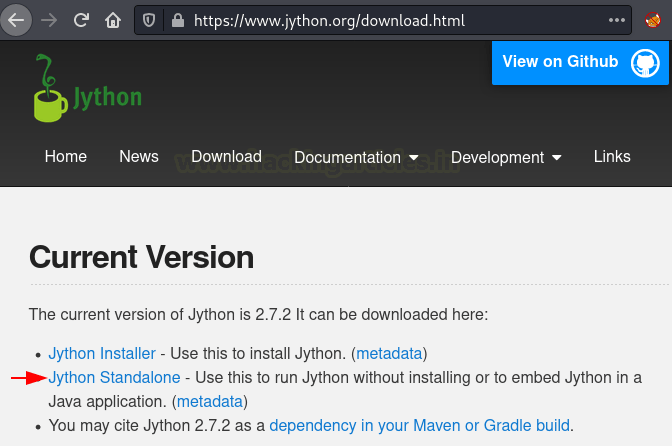Viewport: 672px width, 446px height.
Task: Open the Links nav item
Action: tap(612, 156)
